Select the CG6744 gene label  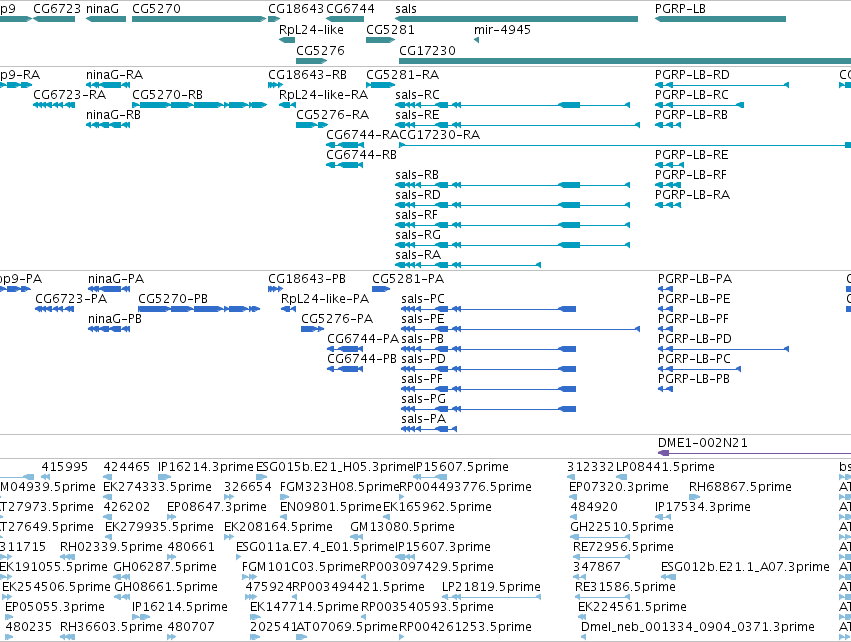350,9
